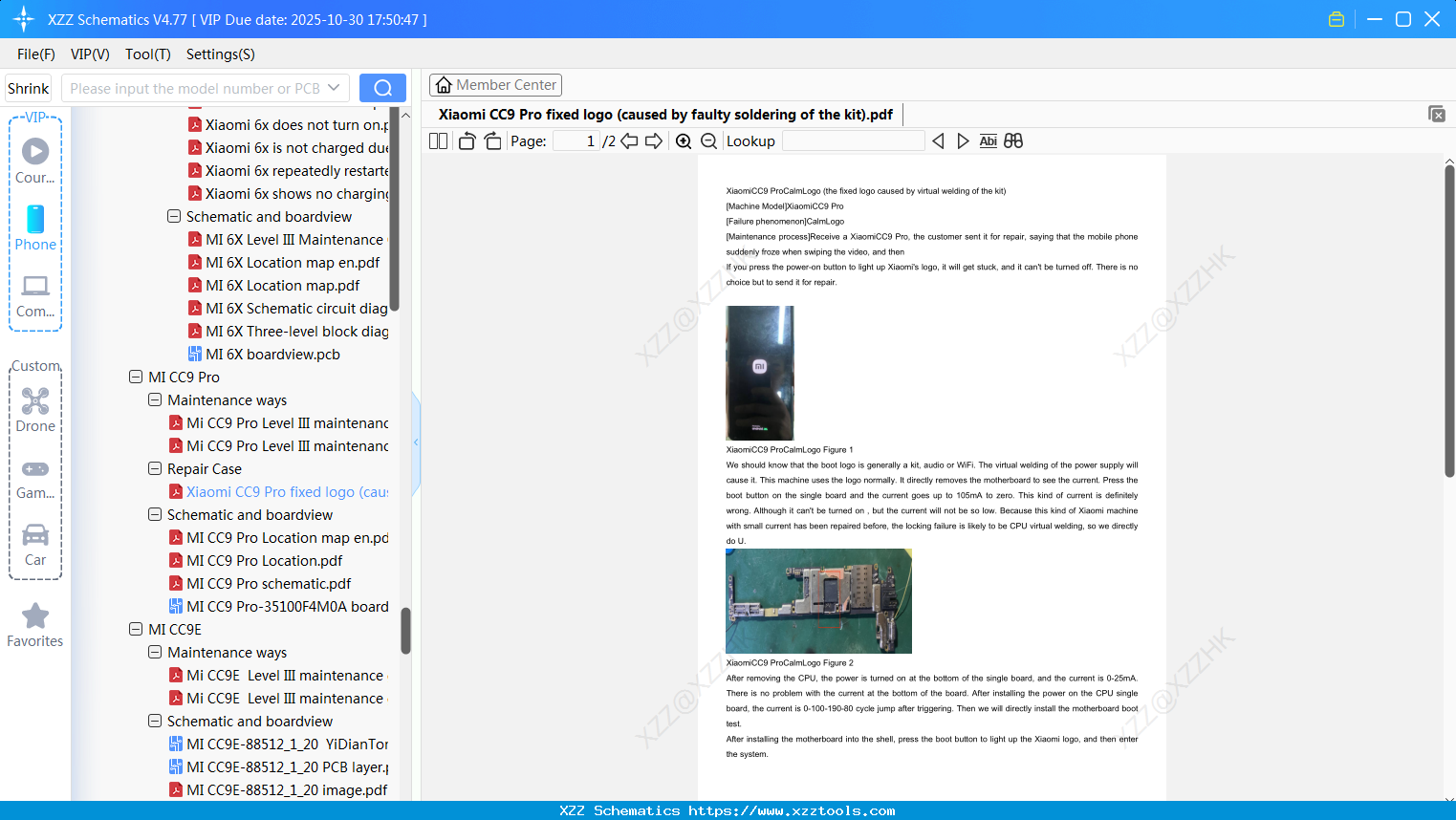Screen dimensions: 1456x820
Task: Run the model search with magnifier button
Action: (x=382, y=88)
